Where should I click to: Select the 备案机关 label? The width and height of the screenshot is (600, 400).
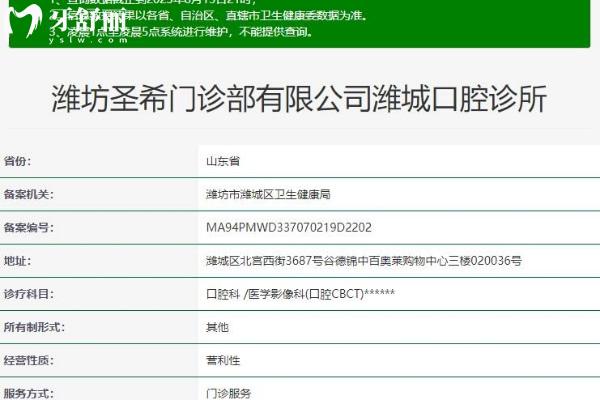28,194
